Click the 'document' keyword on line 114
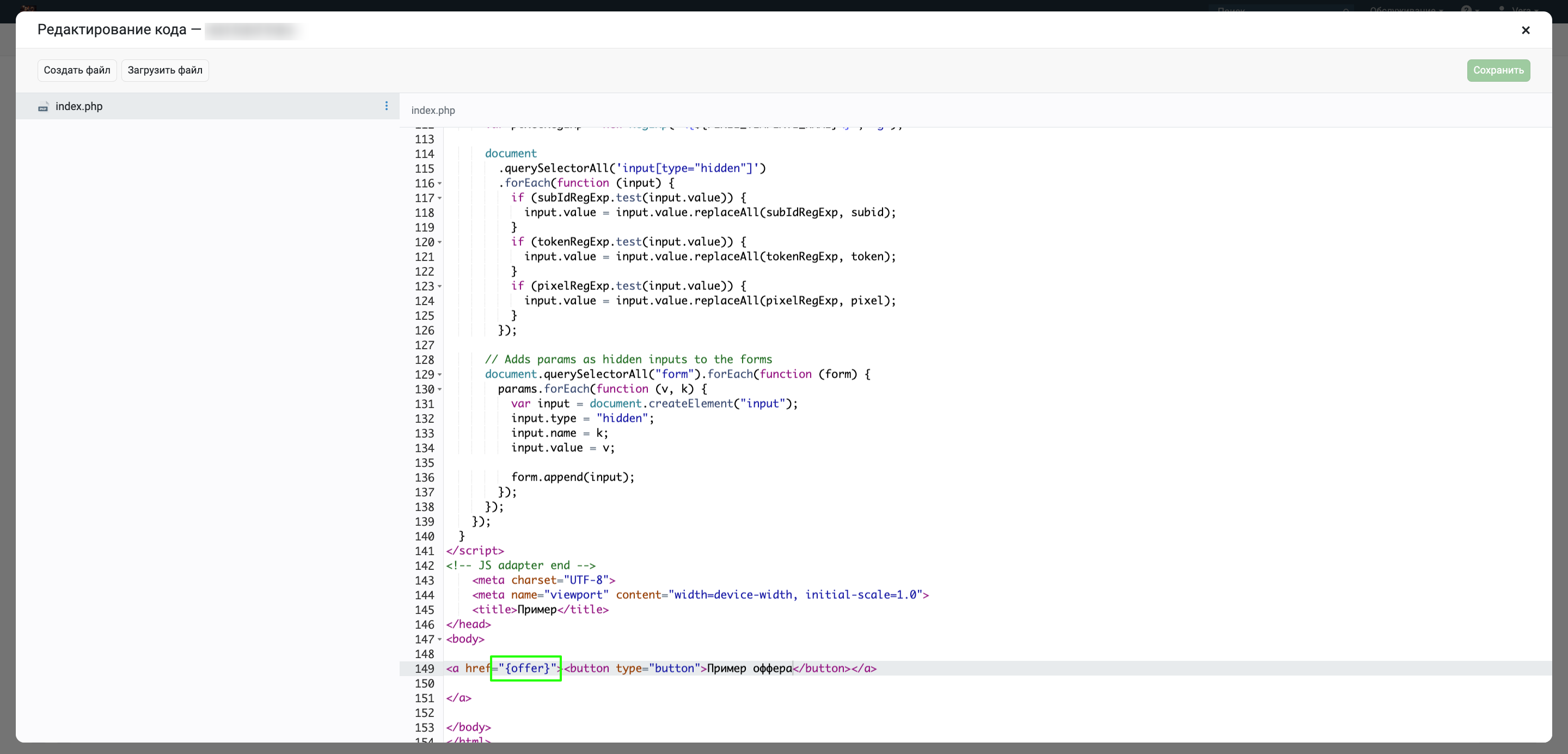 pyautogui.click(x=511, y=154)
